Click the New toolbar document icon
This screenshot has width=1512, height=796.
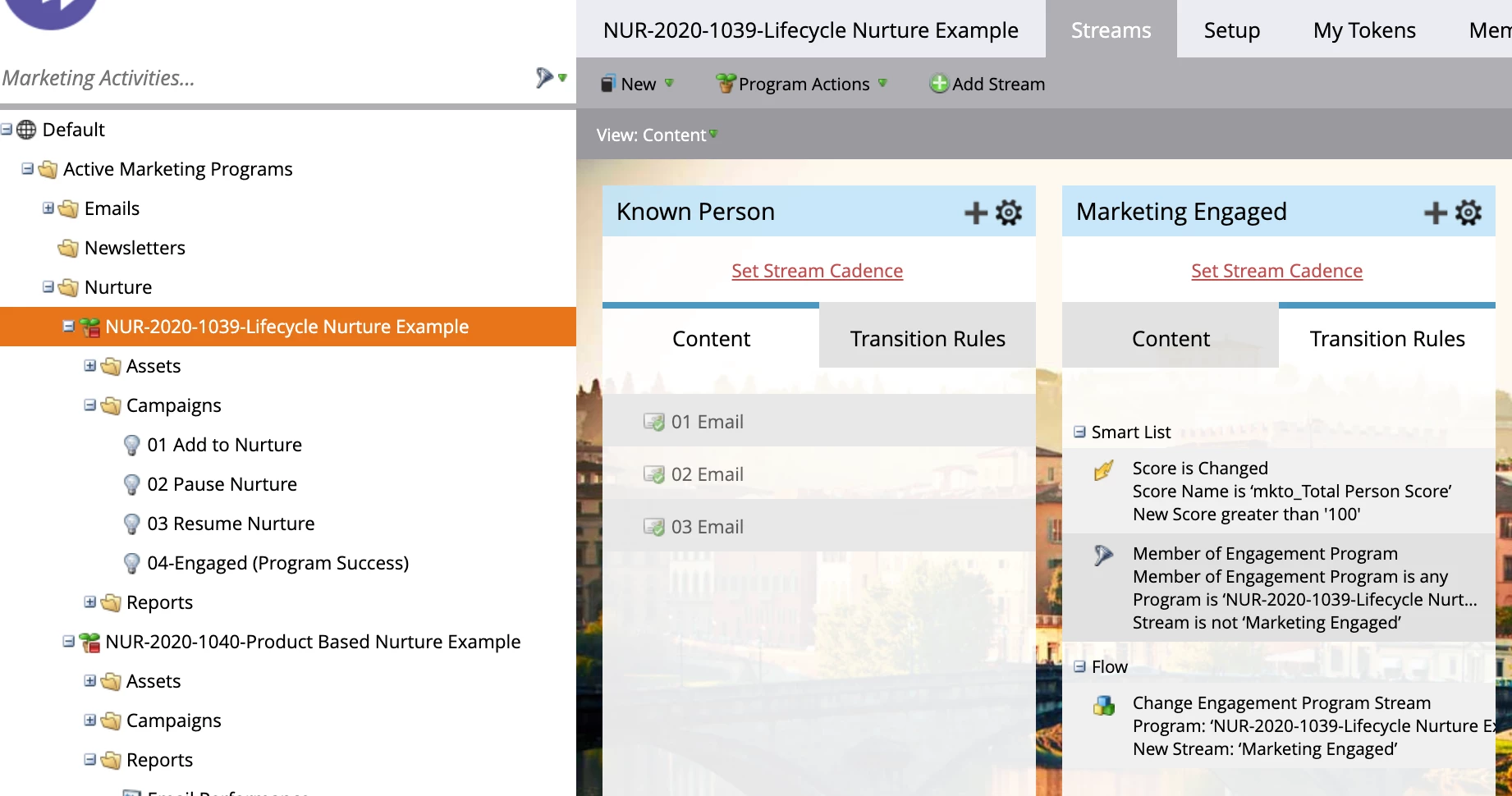click(607, 84)
